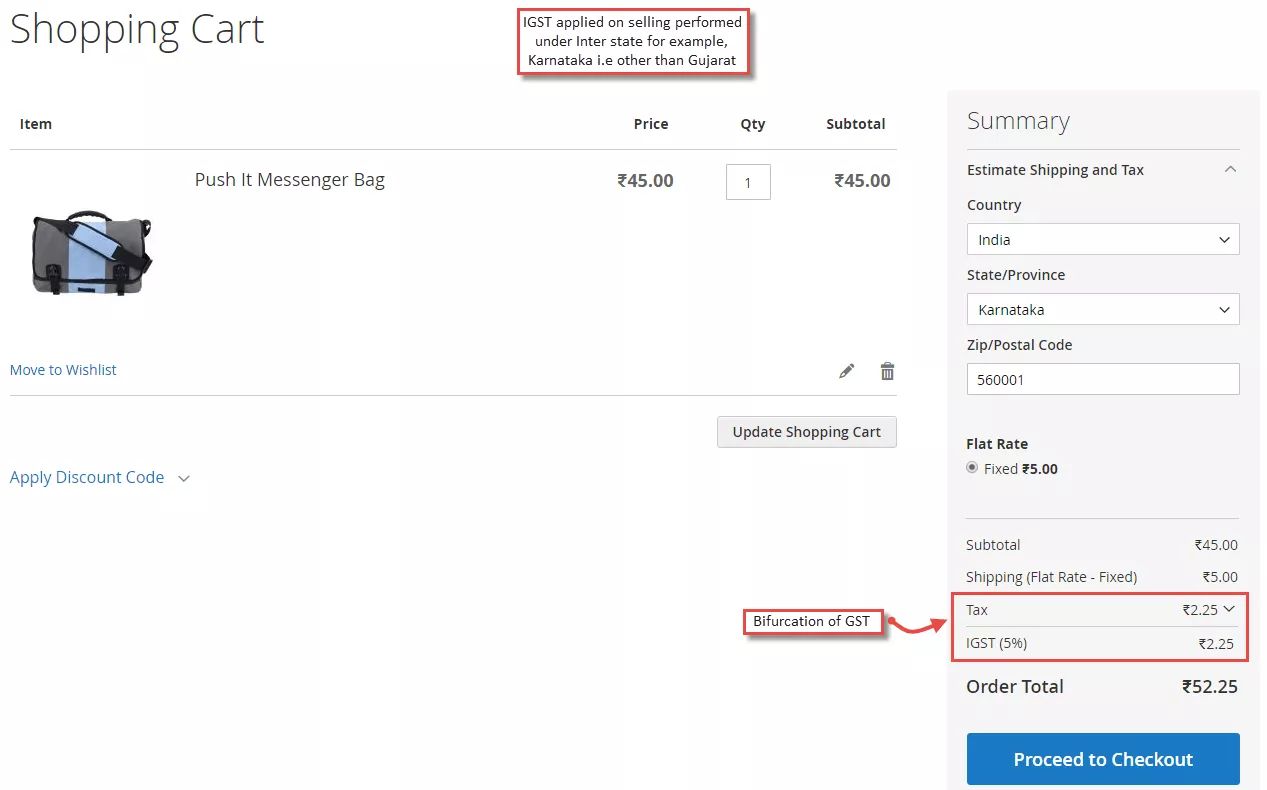Edit the Push It Messenger Bag item with the pencil icon
This screenshot has width=1267, height=790.
(x=846, y=371)
